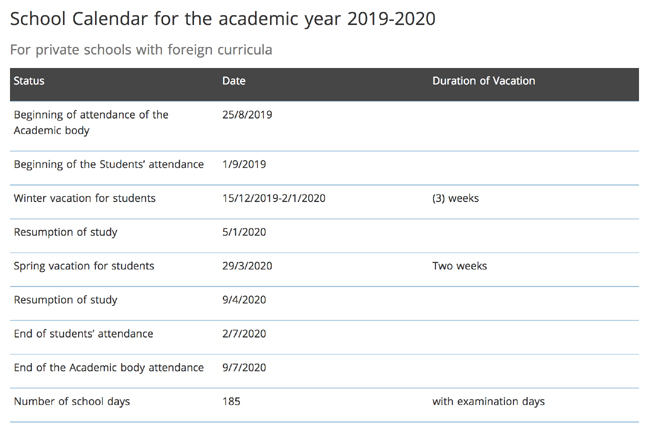Viewport: 650px width, 432px height.
Task: Select the 25/8/2019 date cell
Action: (247, 115)
